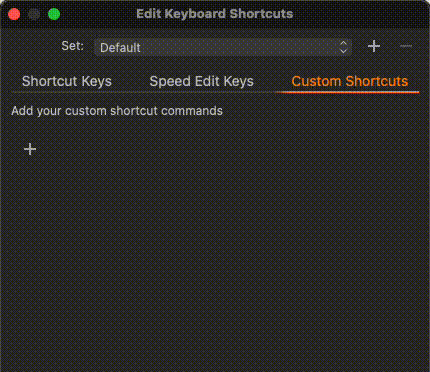Open the Set dropdown showing Default
The height and width of the screenshot is (372, 430).
(223, 47)
